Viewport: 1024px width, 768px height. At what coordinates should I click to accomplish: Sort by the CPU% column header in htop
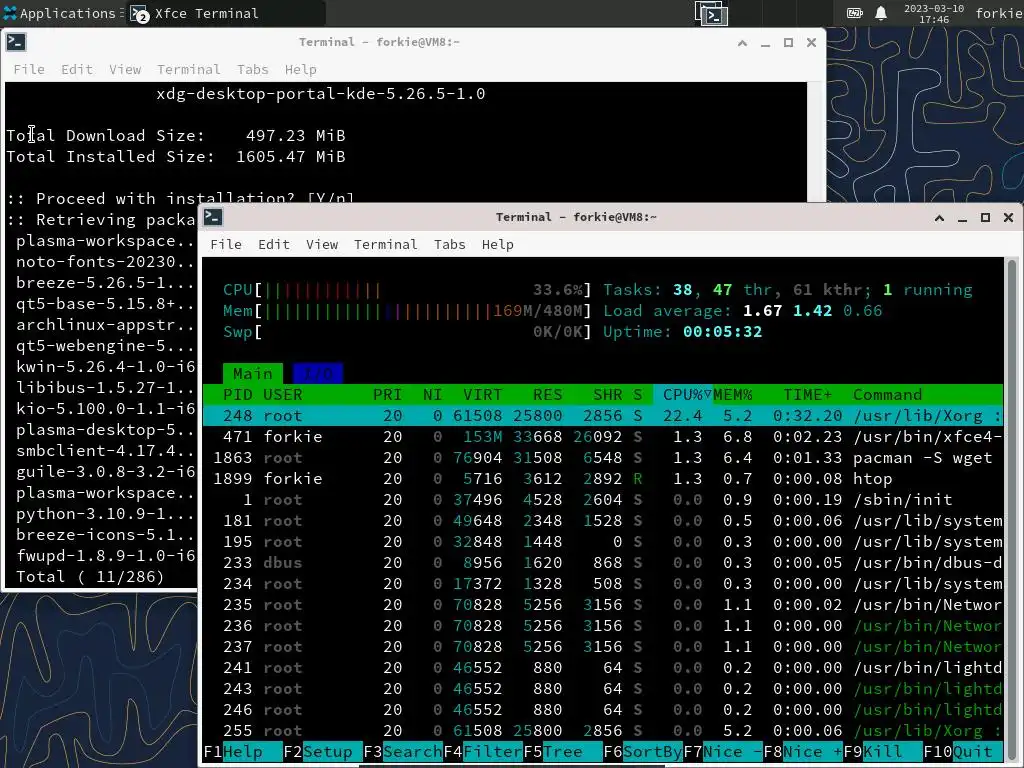(683, 394)
